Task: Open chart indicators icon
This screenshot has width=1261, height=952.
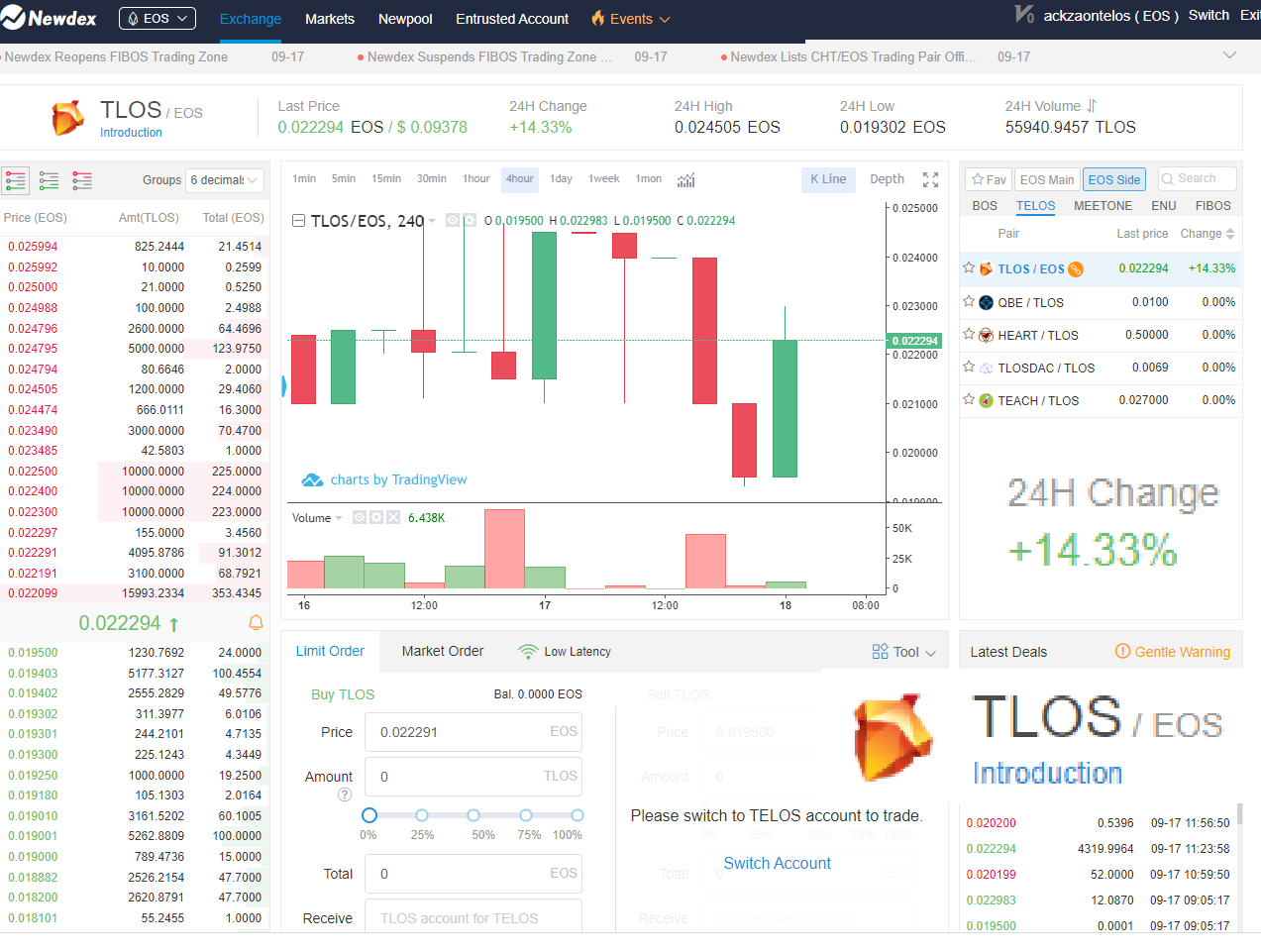Action: (x=685, y=179)
